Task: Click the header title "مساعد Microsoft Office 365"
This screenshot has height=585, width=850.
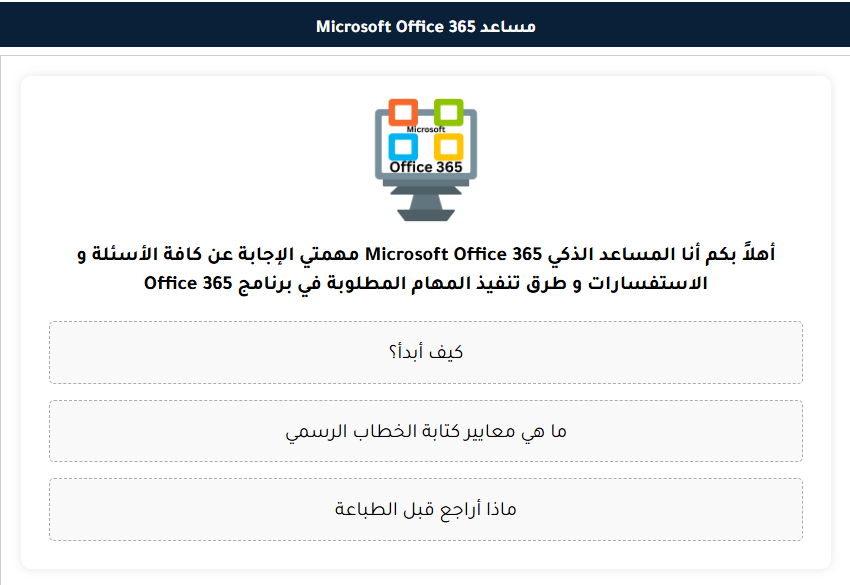Action: click(x=425, y=26)
